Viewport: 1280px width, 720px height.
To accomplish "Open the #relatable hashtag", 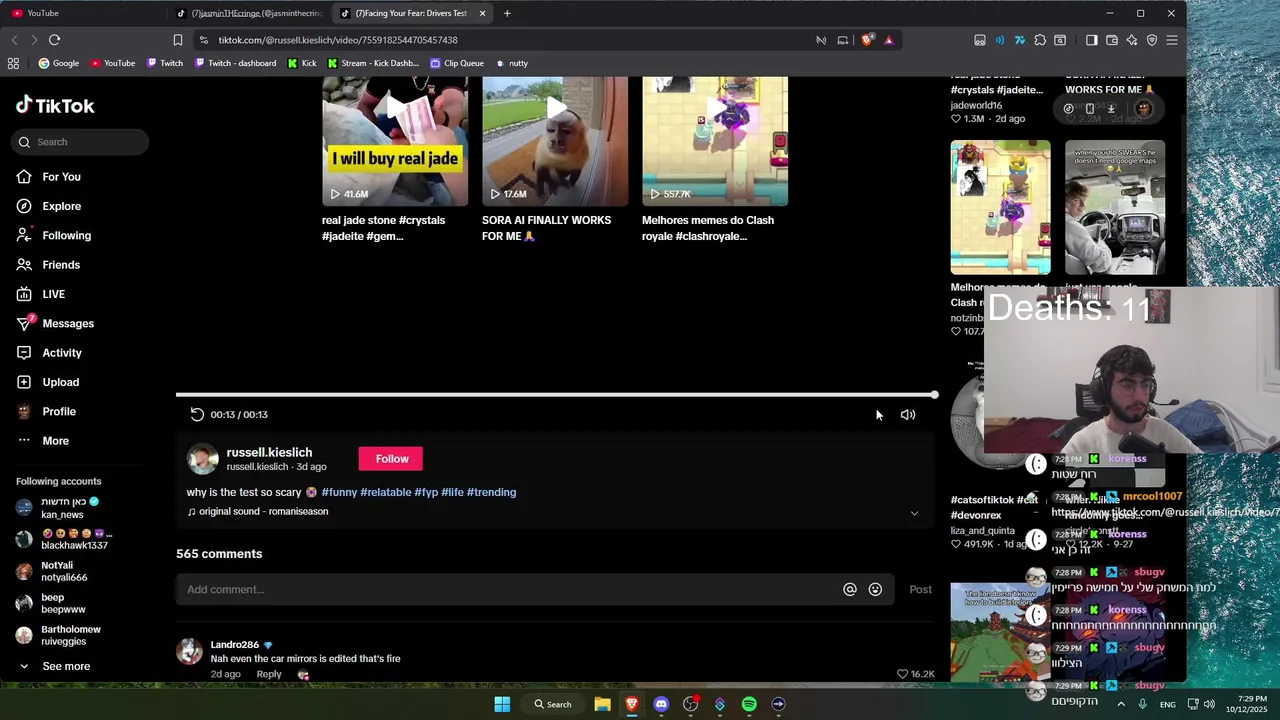I will pyautogui.click(x=386, y=492).
